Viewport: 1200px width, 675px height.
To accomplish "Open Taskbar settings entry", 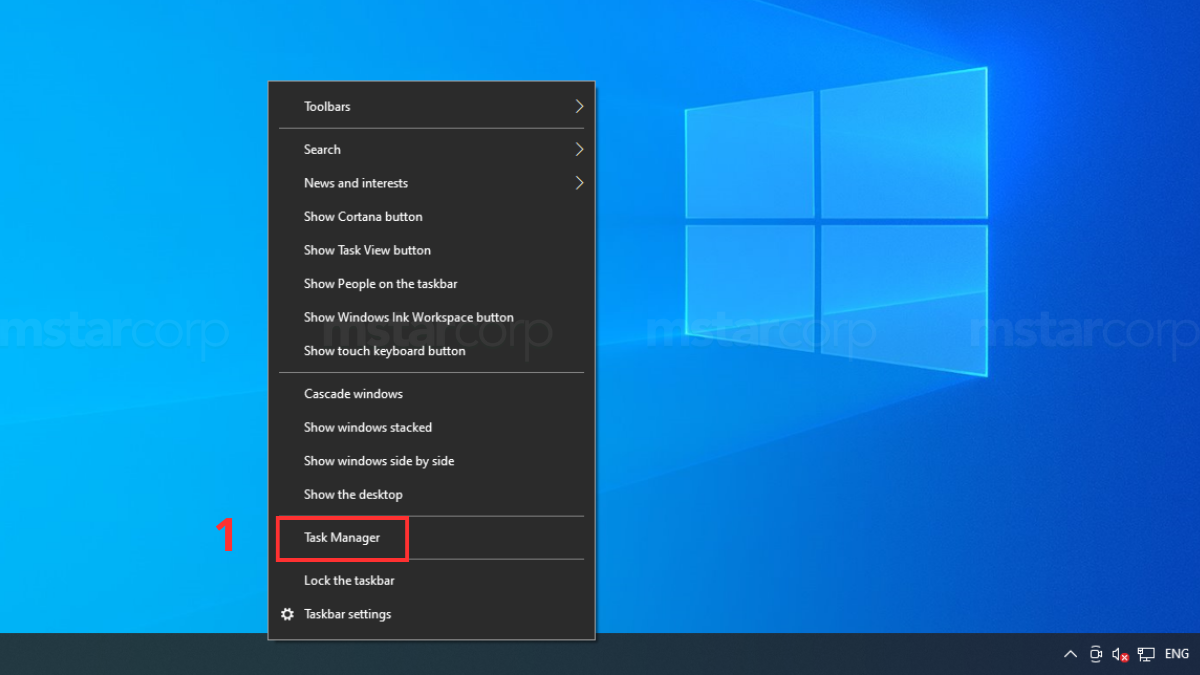I will (x=431, y=614).
